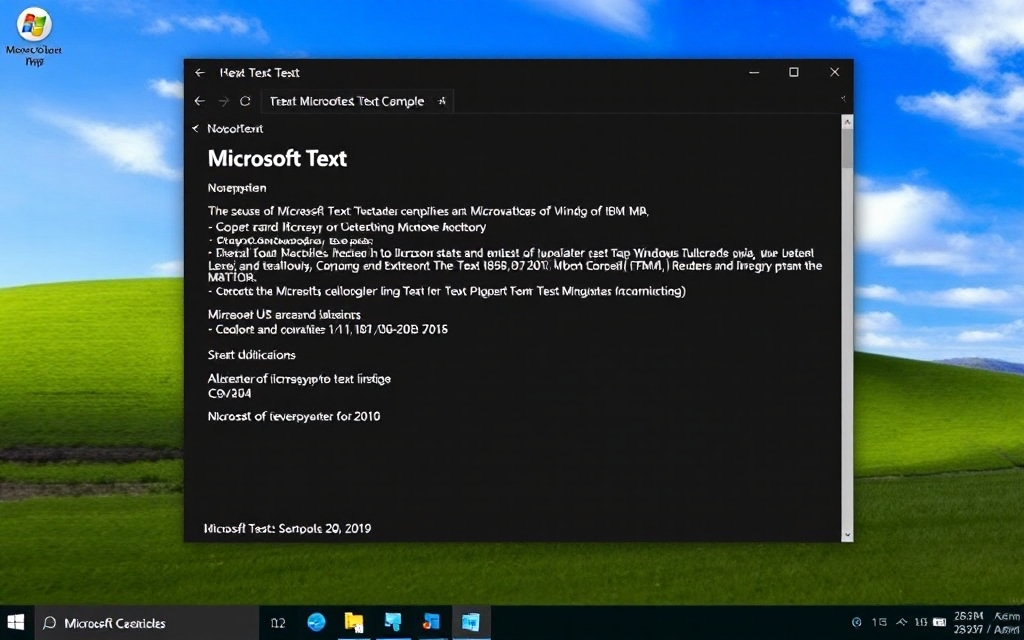This screenshot has height=640, width=1024.
Task: Close the 'Microsoft Text Comple' tab with its x
Action: pos(442,101)
